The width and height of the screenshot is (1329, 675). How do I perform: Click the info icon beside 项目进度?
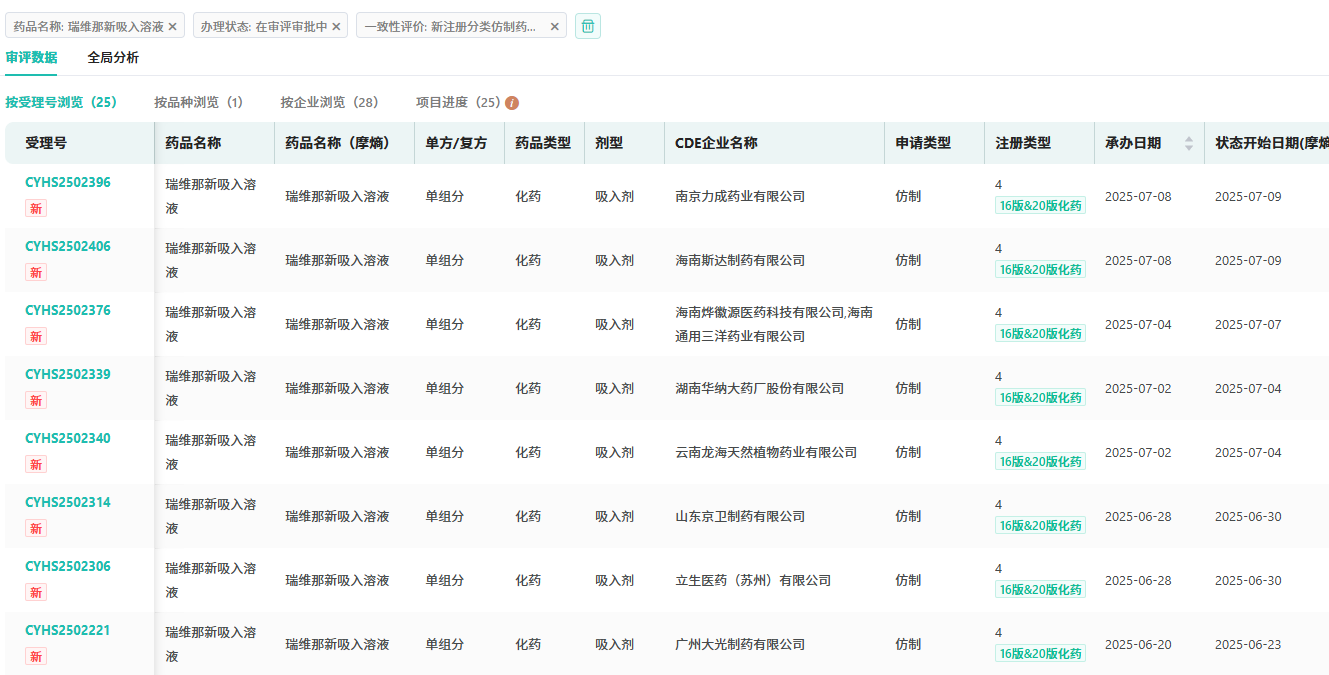coord(512,103)
